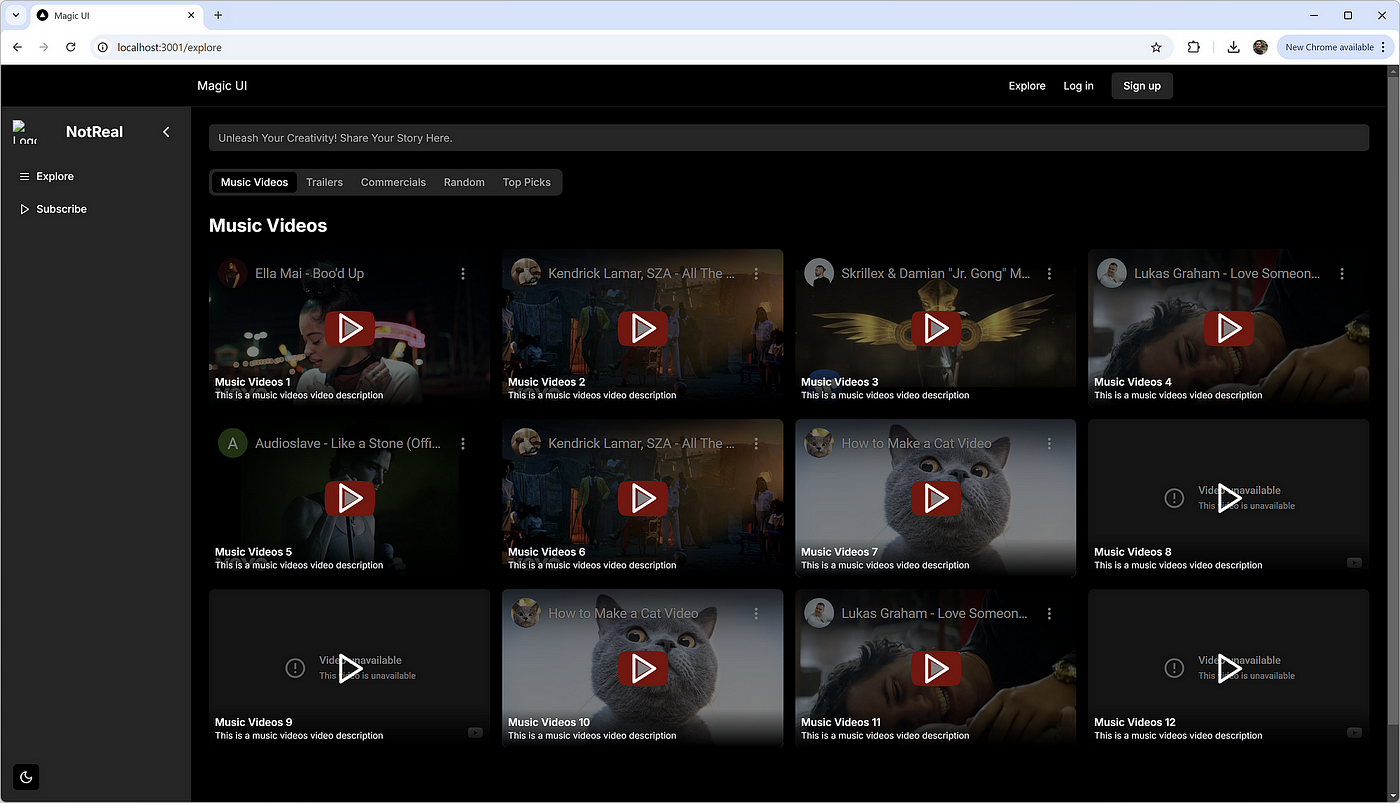Play the Music Videos 2 video
Screen dimensions: 1400x803
[x=643, y=328]
